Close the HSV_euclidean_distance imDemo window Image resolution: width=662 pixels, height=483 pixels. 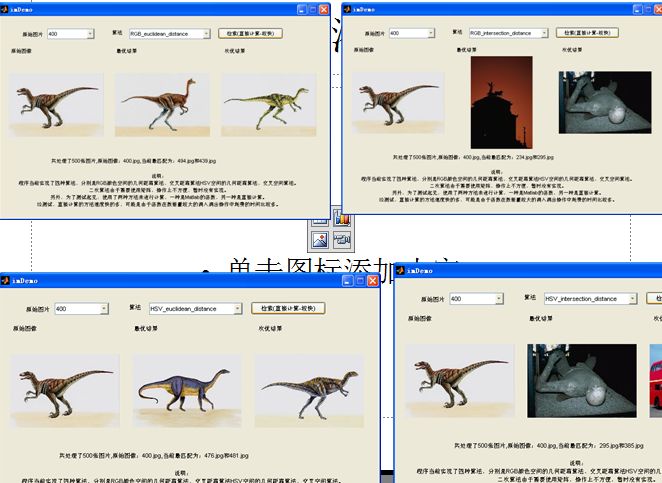tap(373, 280)
